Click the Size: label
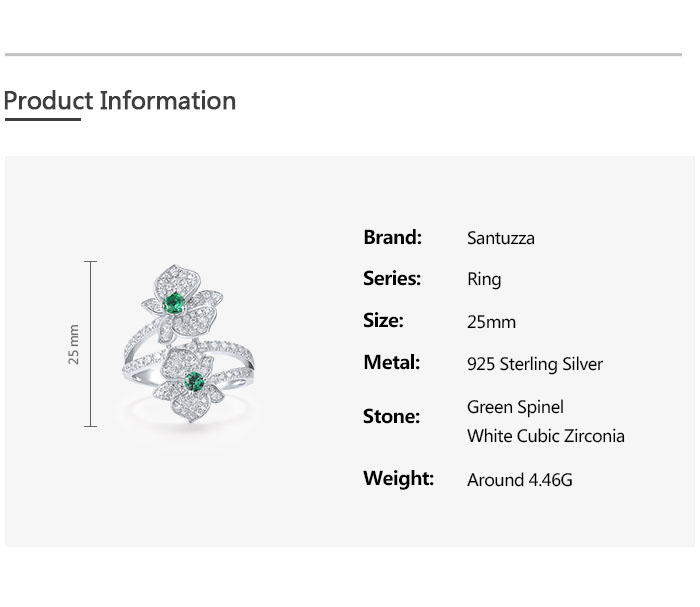 point(383,321)
